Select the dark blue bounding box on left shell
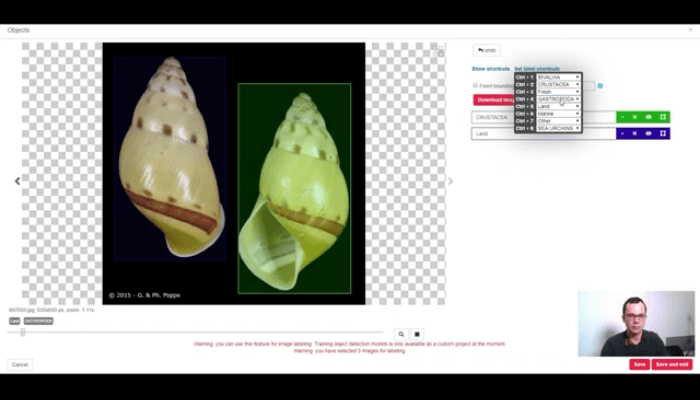Image resolution: width=700 pixels, height=400 pixels. click(170, 158)
